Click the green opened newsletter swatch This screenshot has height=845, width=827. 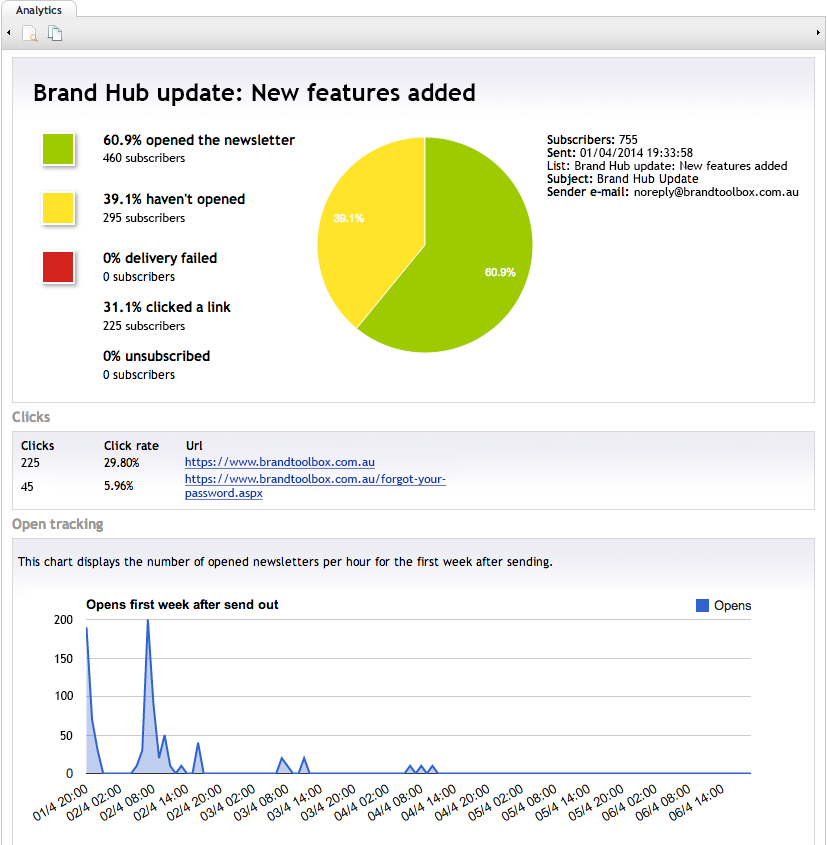click(59, 149)
